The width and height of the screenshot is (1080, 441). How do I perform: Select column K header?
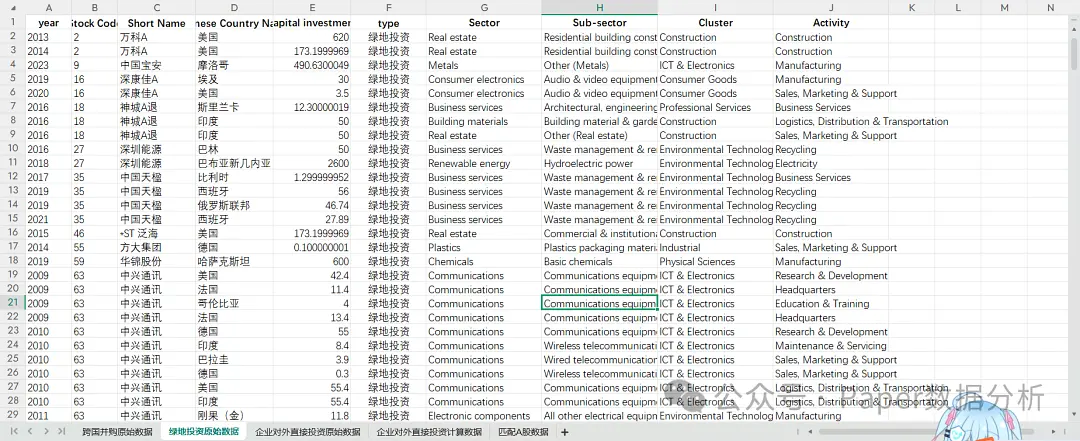point(911,8)
